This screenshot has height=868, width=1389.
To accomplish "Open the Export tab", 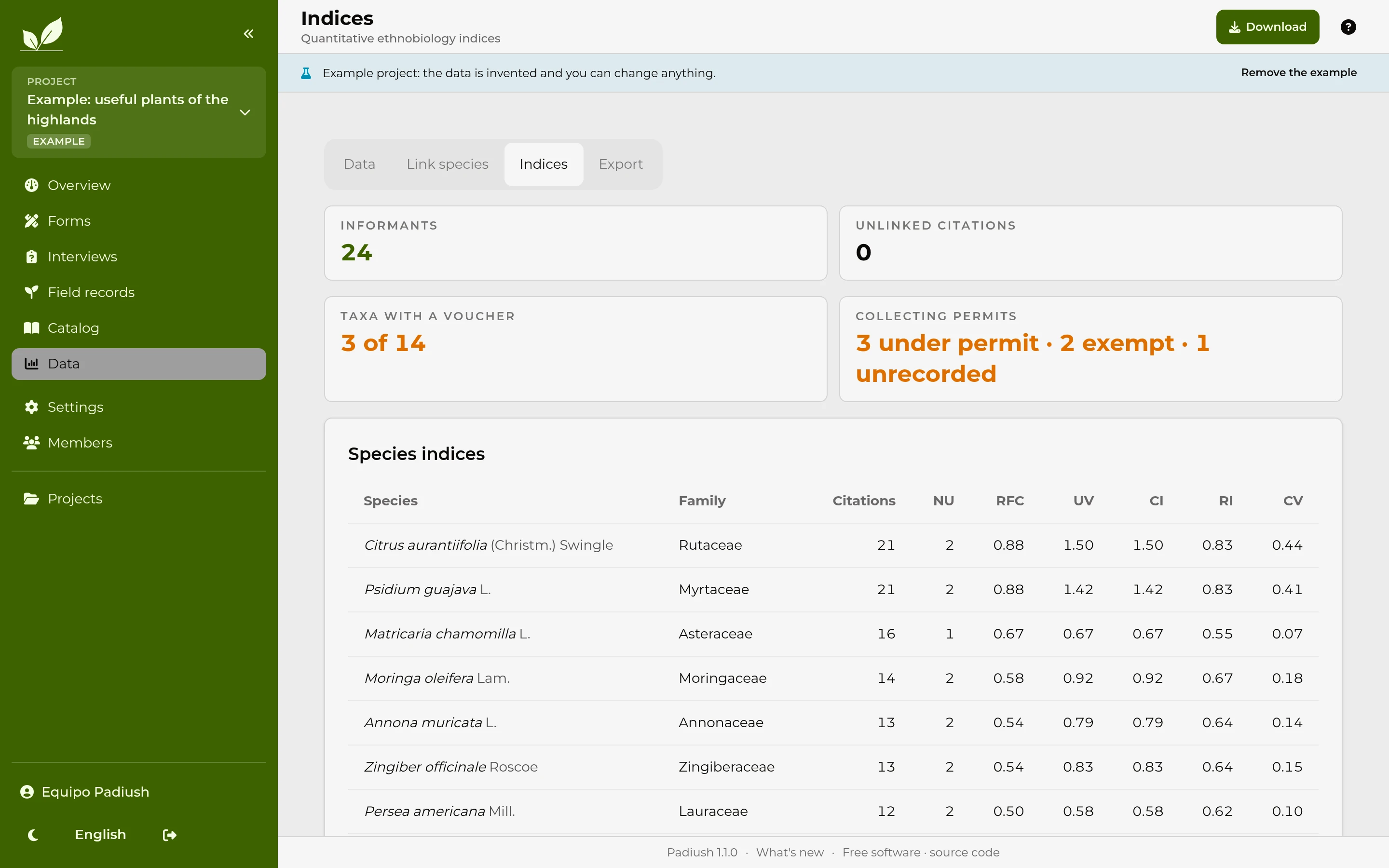I will (620, 164).
